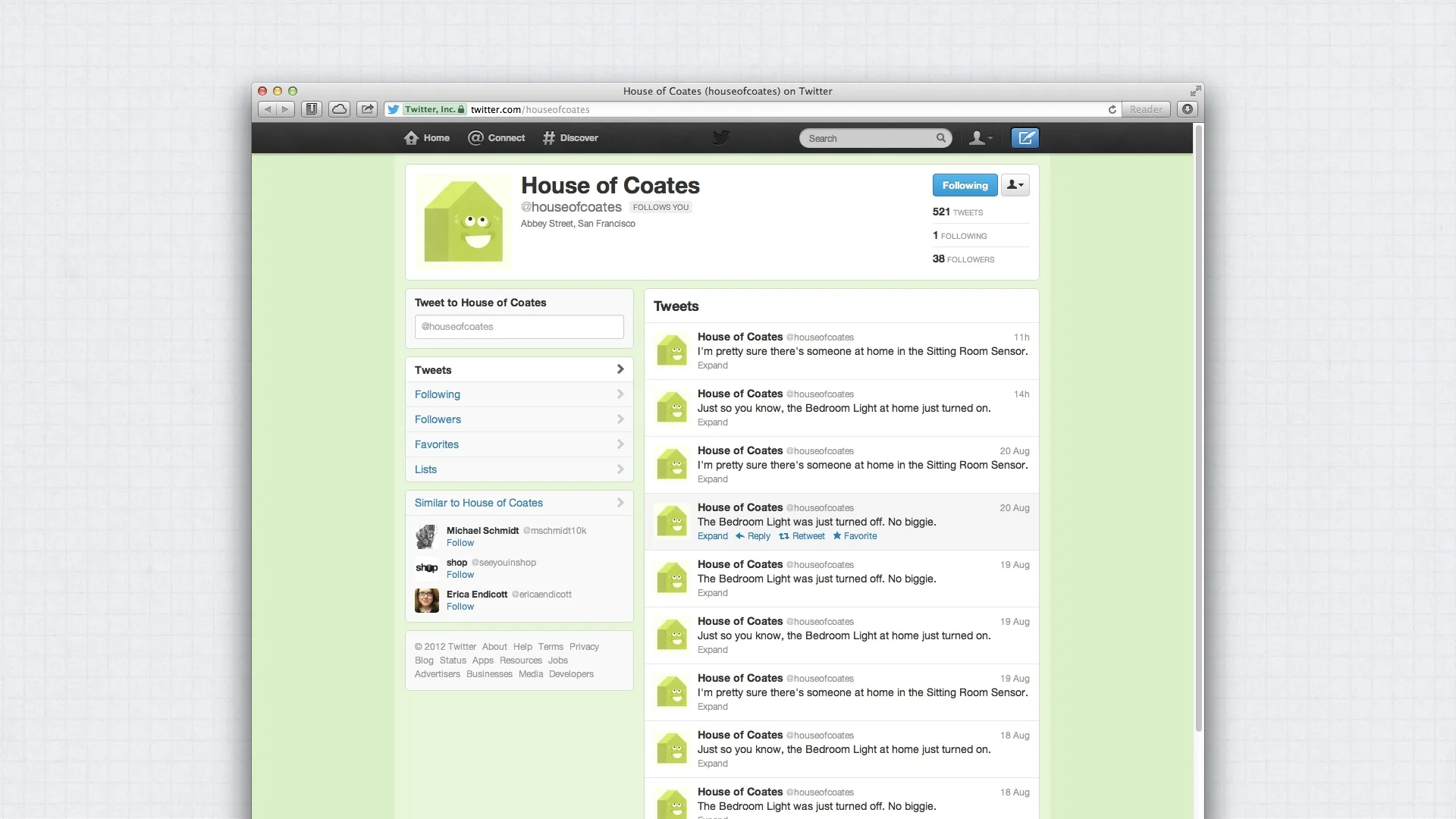Viewport: 1456px width, 819px height.
Task: Click the Share arrow icon in toolbar
Action: [368, 109]
